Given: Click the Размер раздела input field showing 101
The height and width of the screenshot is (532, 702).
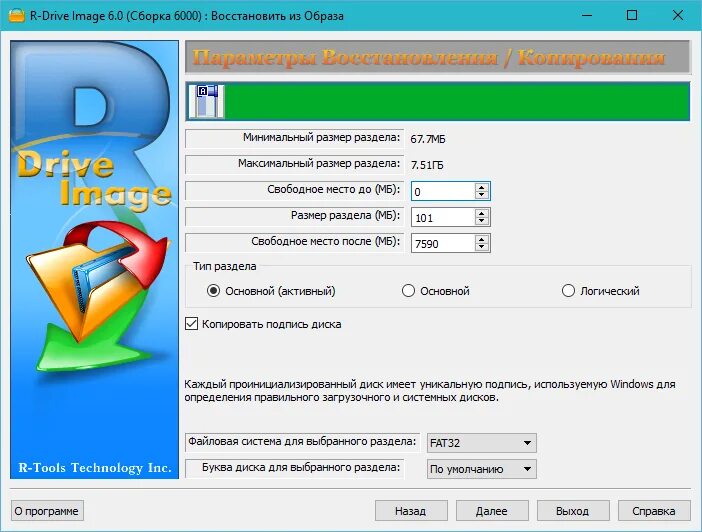Looking at the screenshot, I should (x=443, y=218).
